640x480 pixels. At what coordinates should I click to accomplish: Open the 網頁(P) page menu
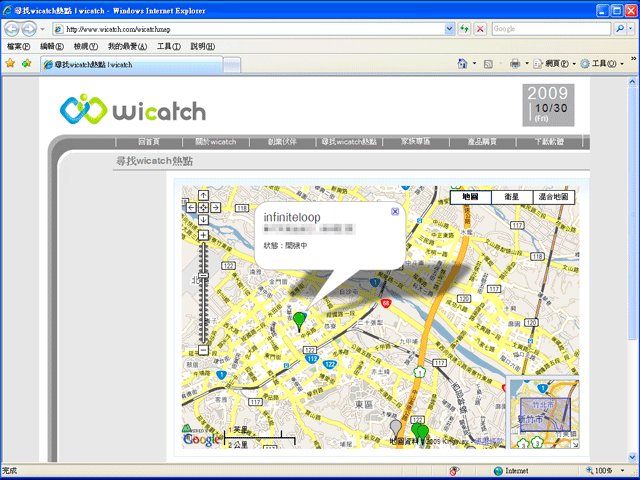554,64
